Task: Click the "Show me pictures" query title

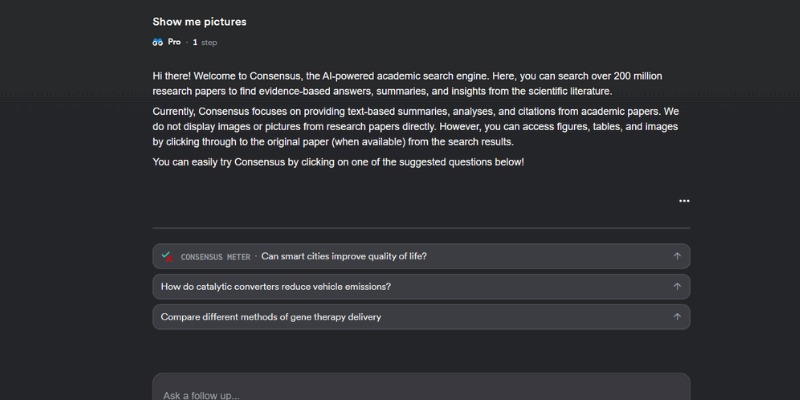Action: click(x=199, y=21)
